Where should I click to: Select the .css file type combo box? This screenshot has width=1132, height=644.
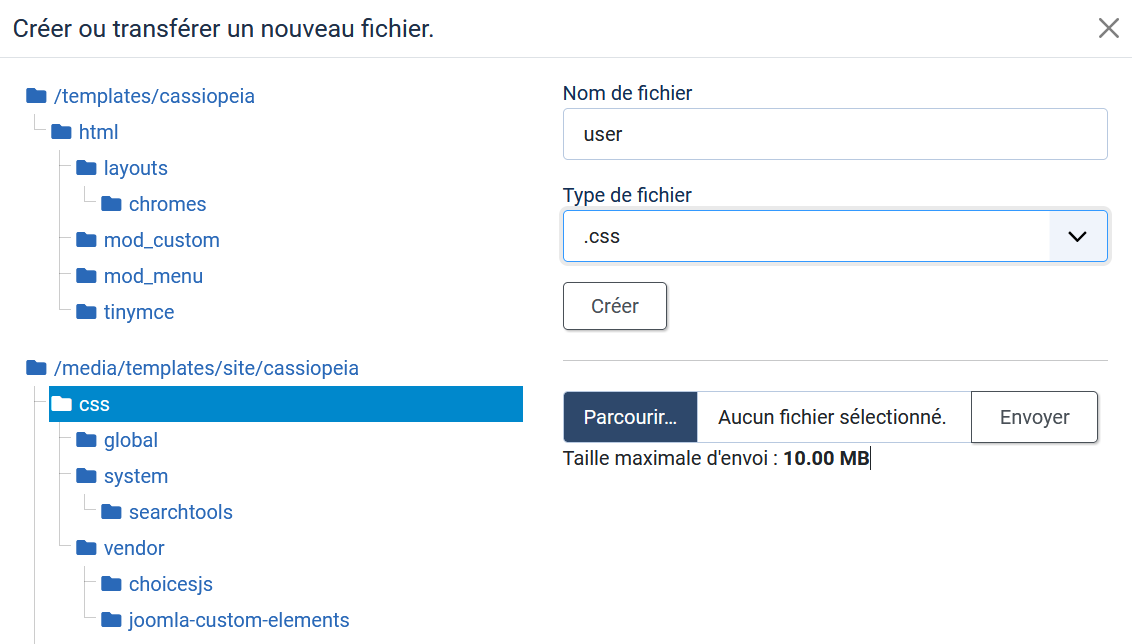(x=835, y=236)
